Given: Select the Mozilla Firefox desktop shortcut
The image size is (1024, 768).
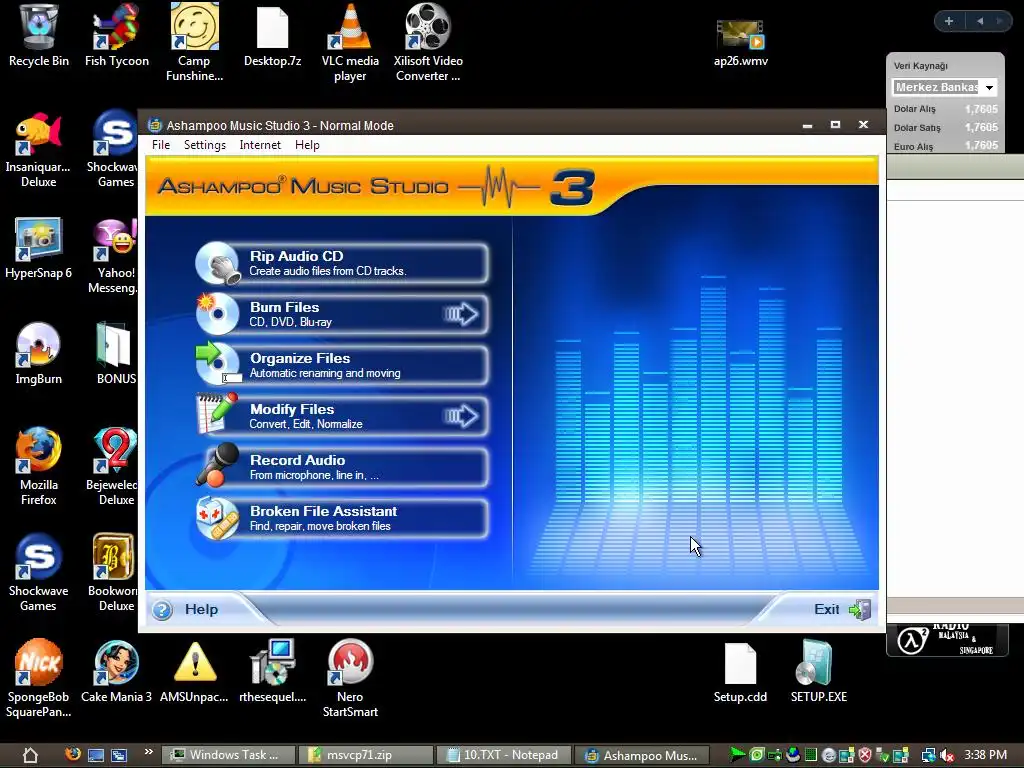Looking at the screenshot, I should (x=39, y=467).
